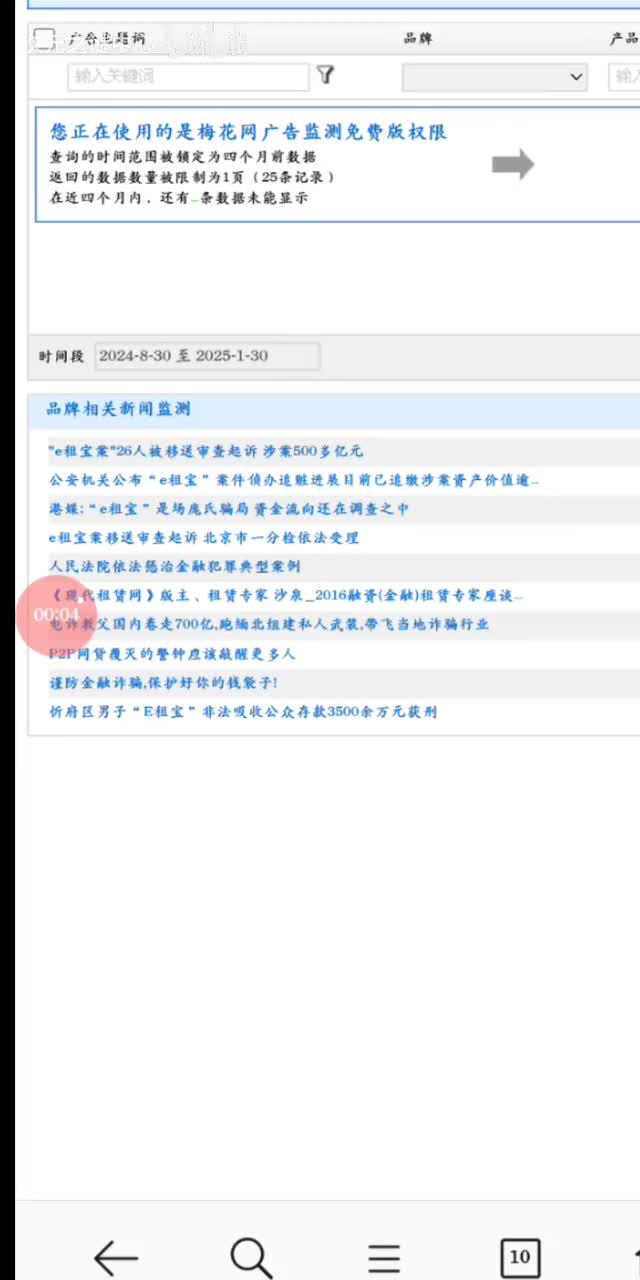The image size is (640, 1280).
Task: Click the 品牌相关新闻监测 section header
Action: point(119,409)
